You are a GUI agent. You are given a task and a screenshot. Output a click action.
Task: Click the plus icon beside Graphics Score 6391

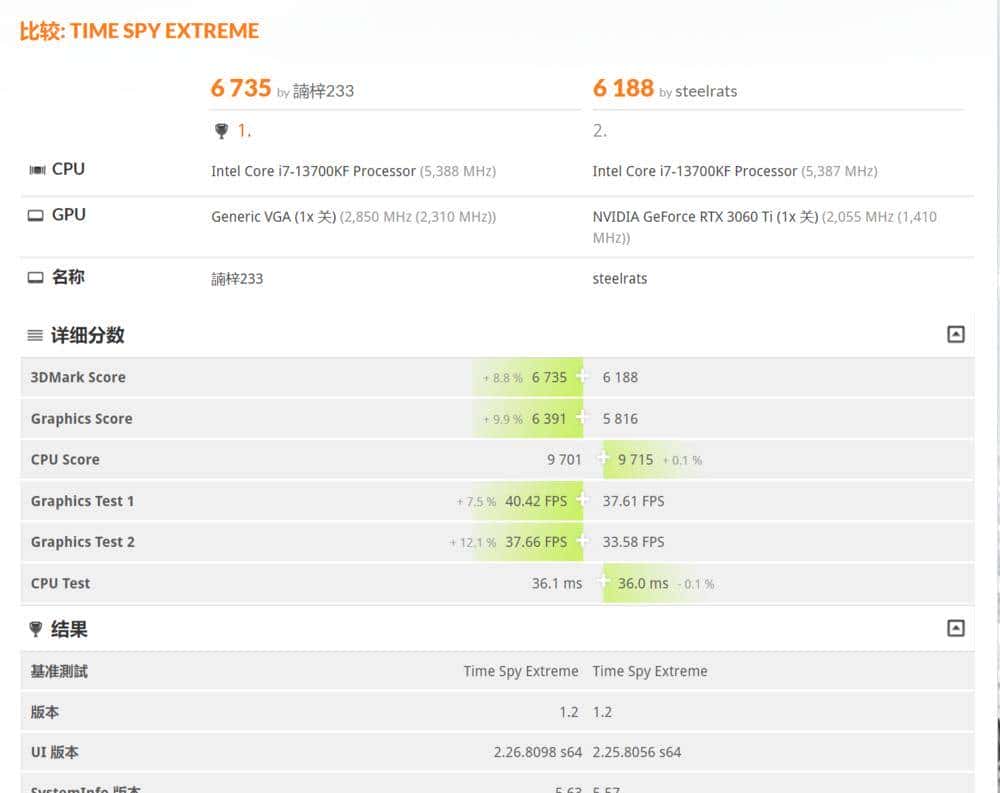(x=583, y=418)
